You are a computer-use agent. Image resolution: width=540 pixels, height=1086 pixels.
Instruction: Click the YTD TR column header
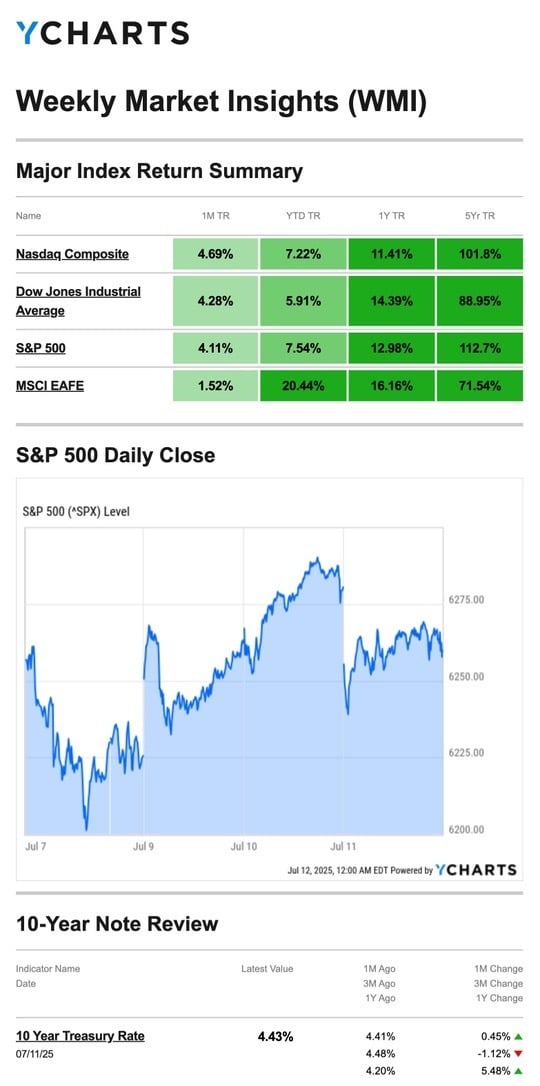point(303,216)
